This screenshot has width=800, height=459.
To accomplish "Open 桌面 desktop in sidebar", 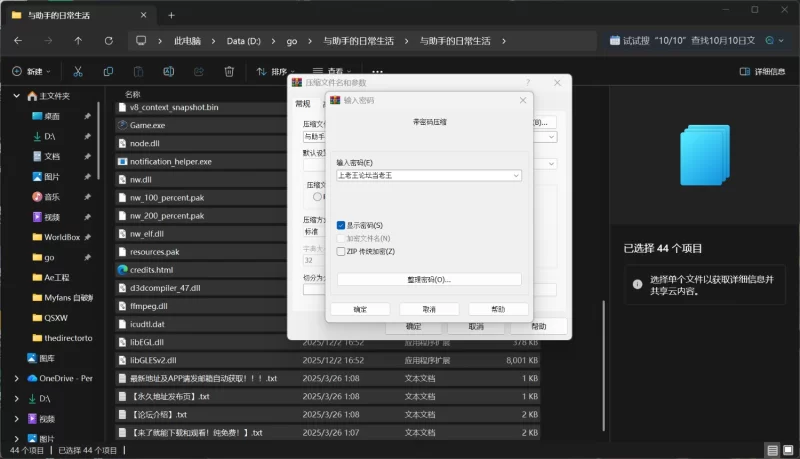I will [x=46, y=116].
